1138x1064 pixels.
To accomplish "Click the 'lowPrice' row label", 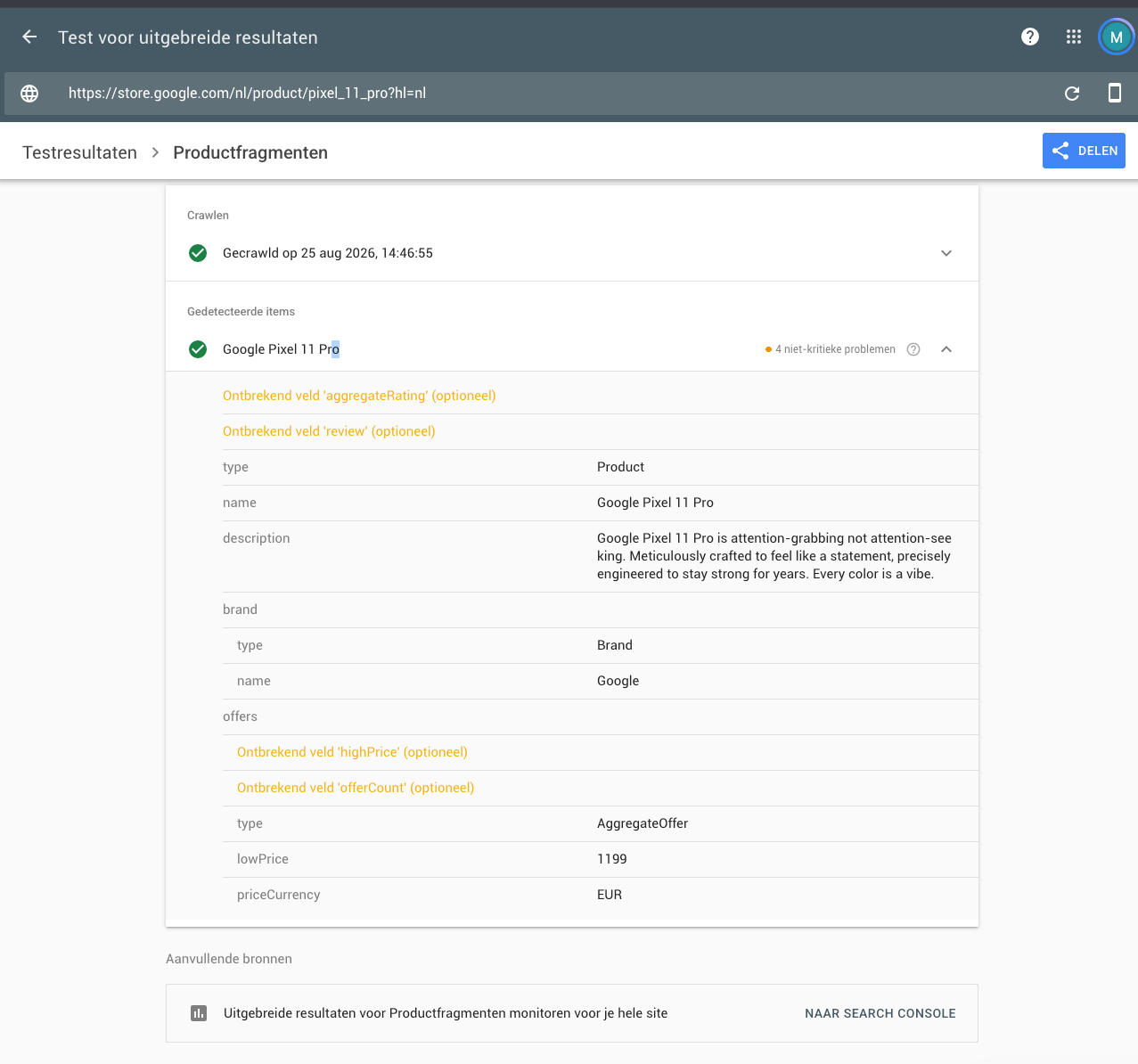I will click(263, 859).
